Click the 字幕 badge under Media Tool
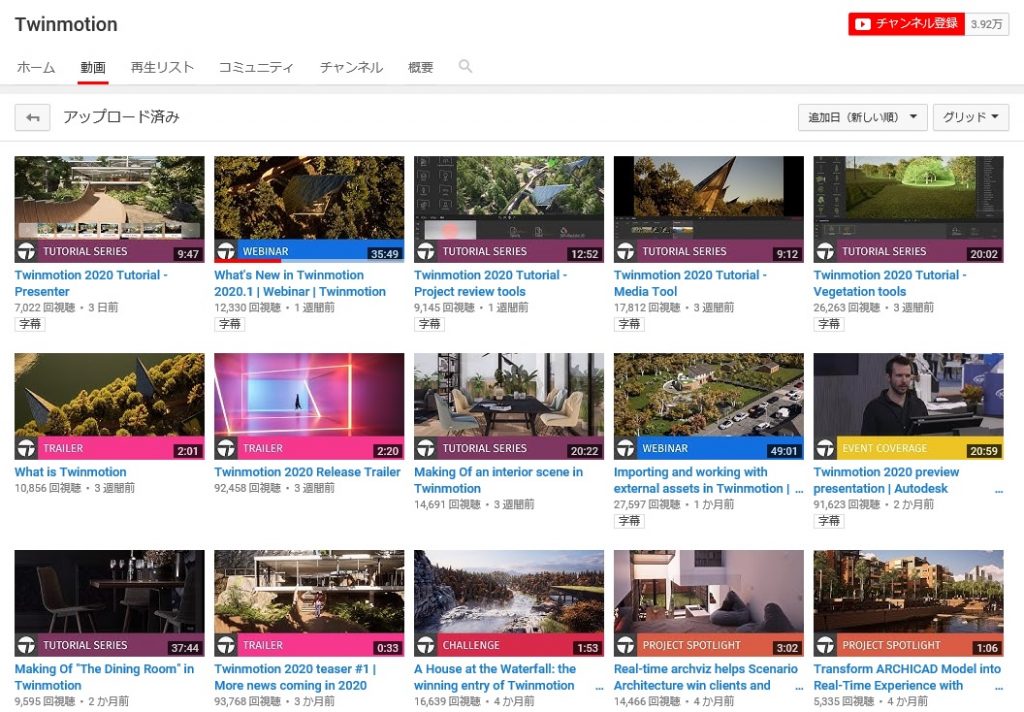Screen dimensions: 1024x712 tap(630, 324)
